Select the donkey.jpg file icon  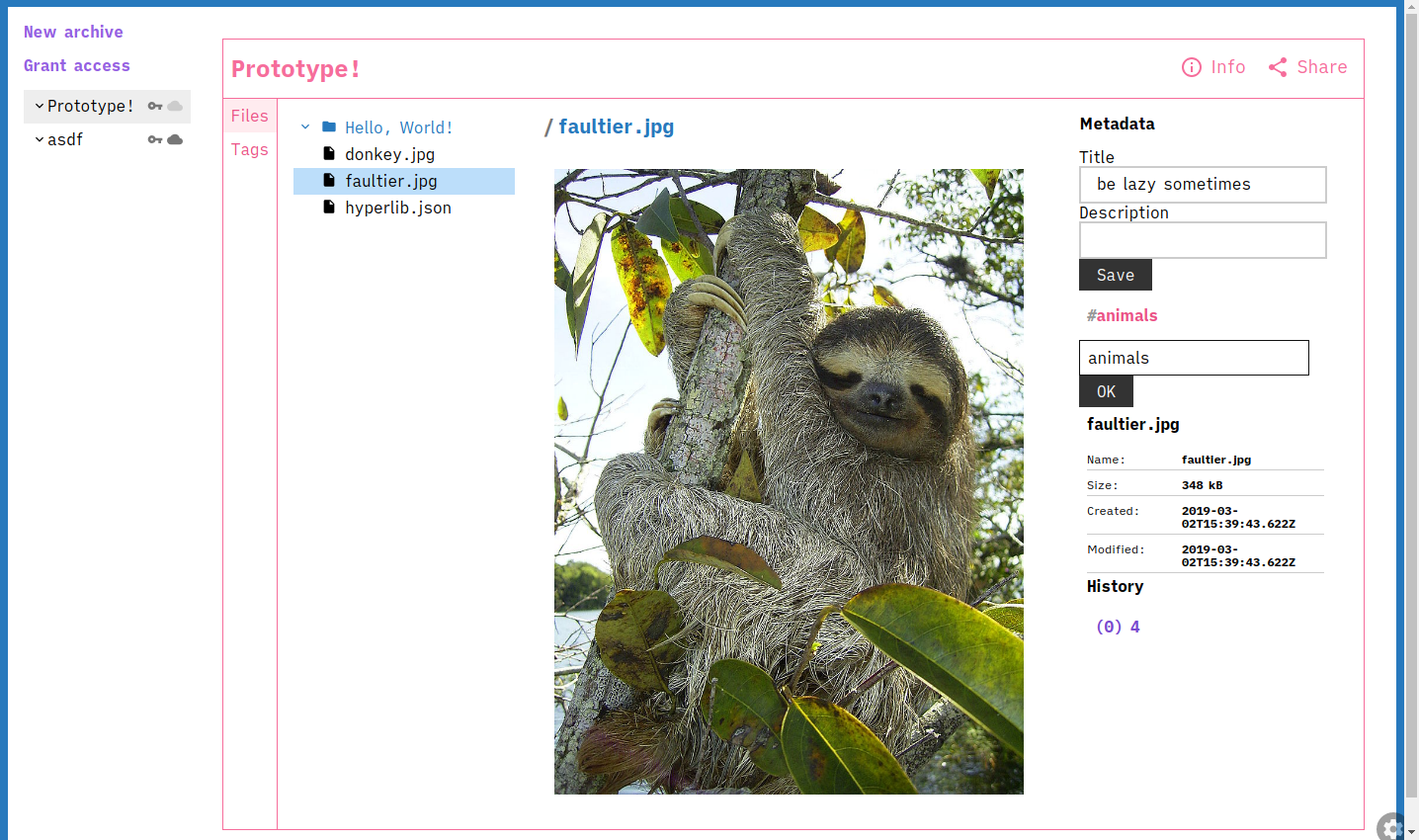click(328, 154)
